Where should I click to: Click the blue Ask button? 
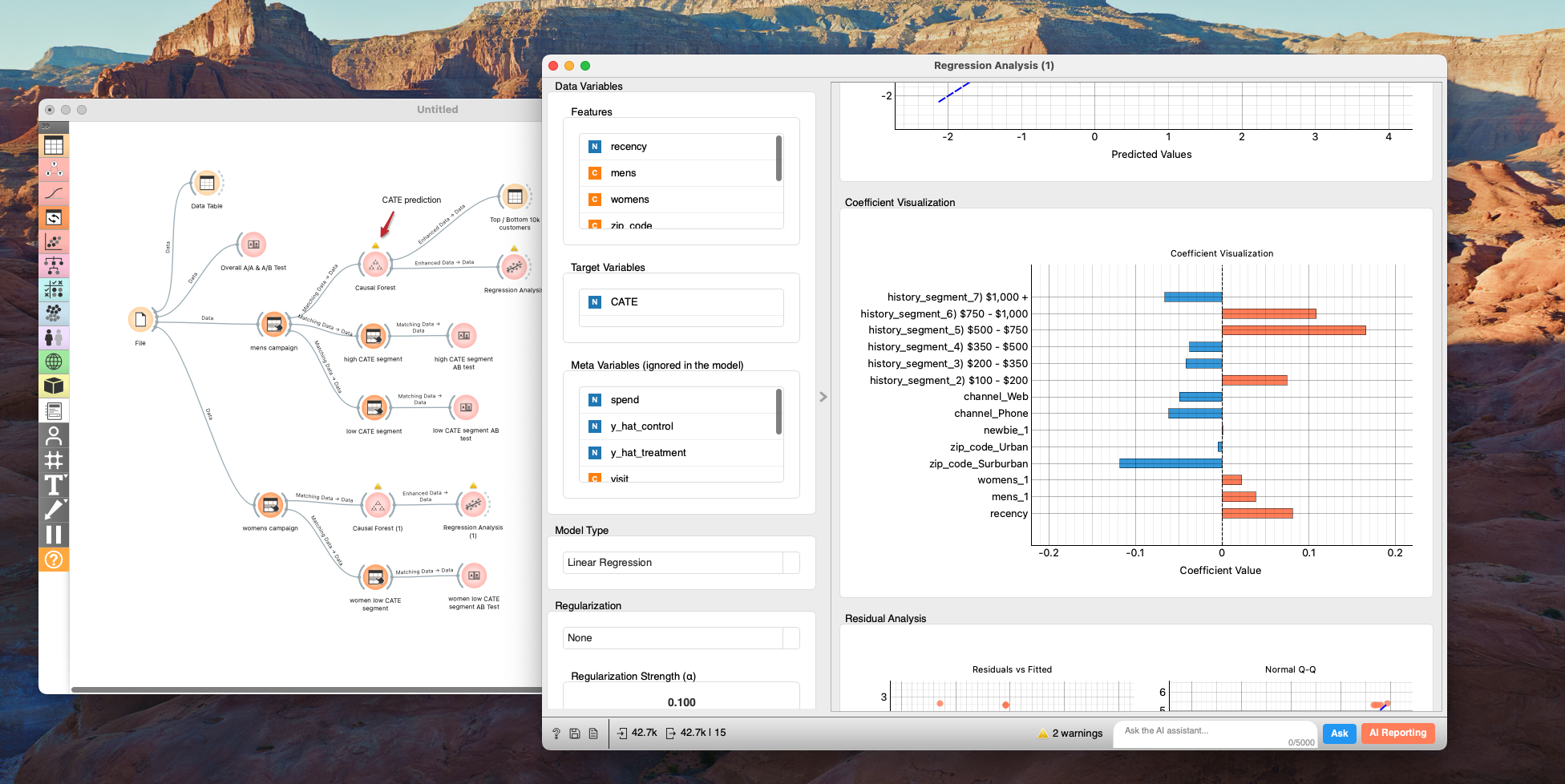1339,733
